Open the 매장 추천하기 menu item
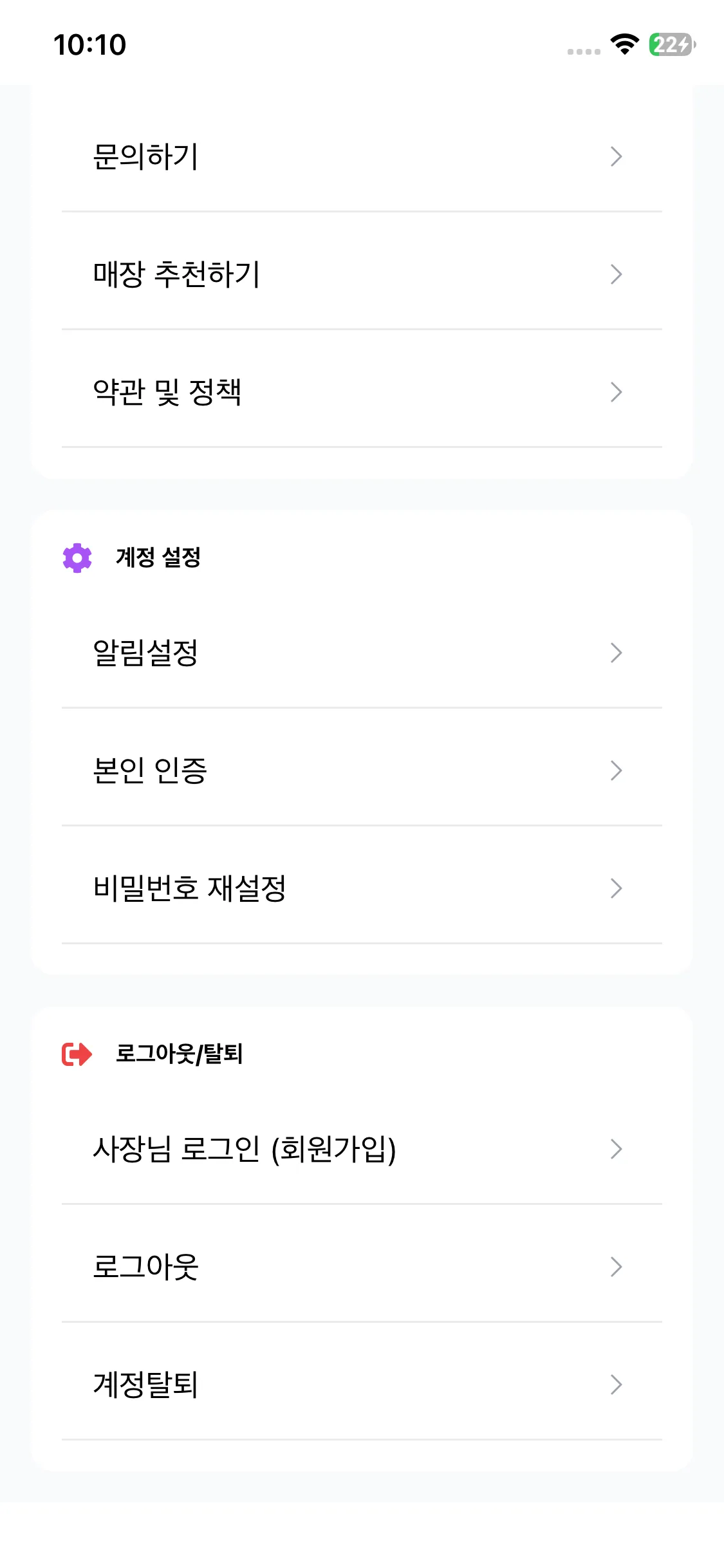724x1568 pixels. pyautogui.click(x=176, y=274)
